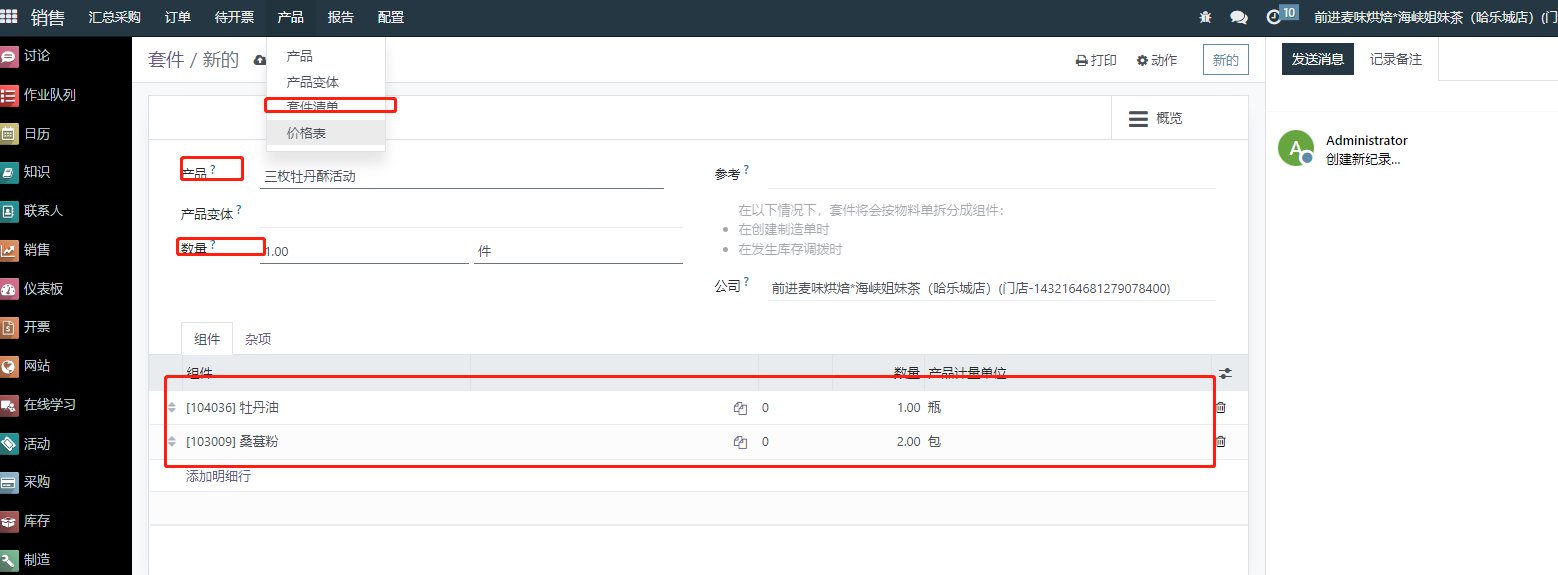The width and height of the screenshot is (1558, 575).
Task: Delete the 牡丹油 component row
Action: [x=1220, y=407]
